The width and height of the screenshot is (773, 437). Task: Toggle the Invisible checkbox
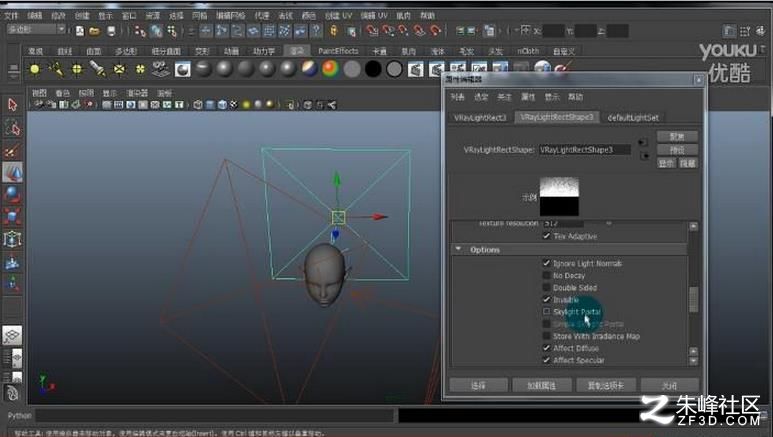tap(546, 299)
